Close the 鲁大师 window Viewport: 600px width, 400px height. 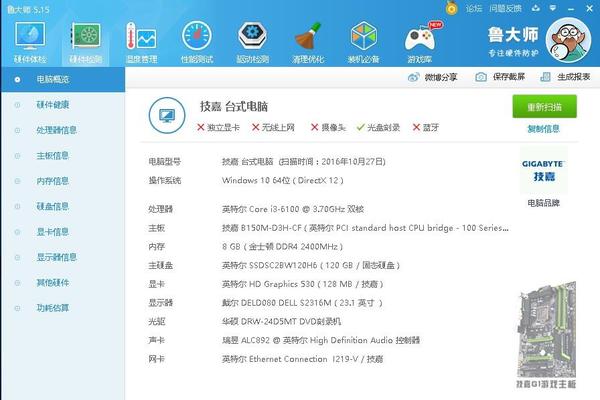(589, 8)
